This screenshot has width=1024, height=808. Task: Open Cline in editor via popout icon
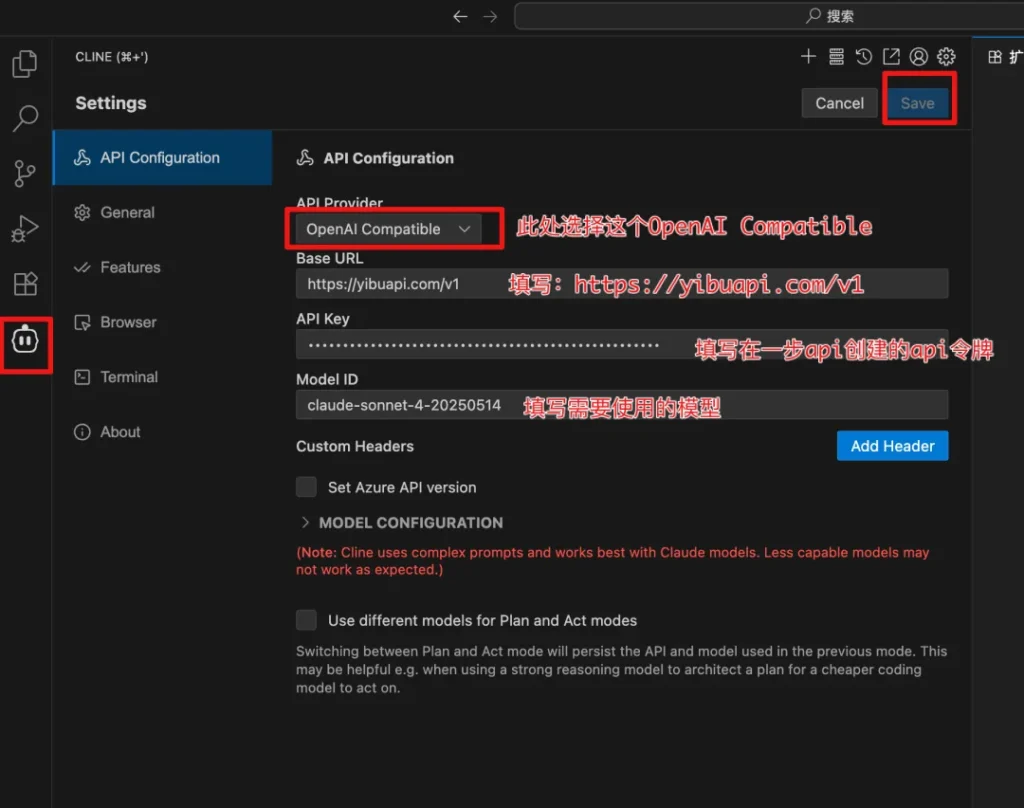[x=890, y=56]
